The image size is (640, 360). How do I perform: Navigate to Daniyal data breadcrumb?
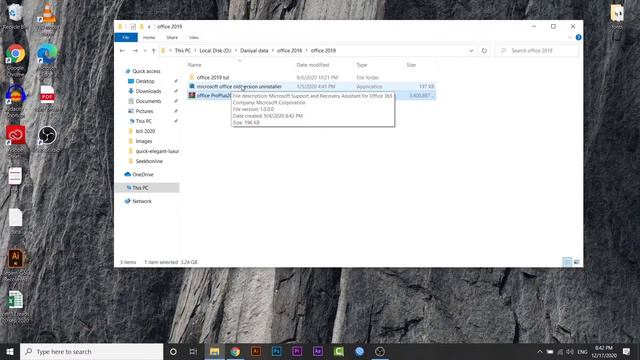point(254,51)
